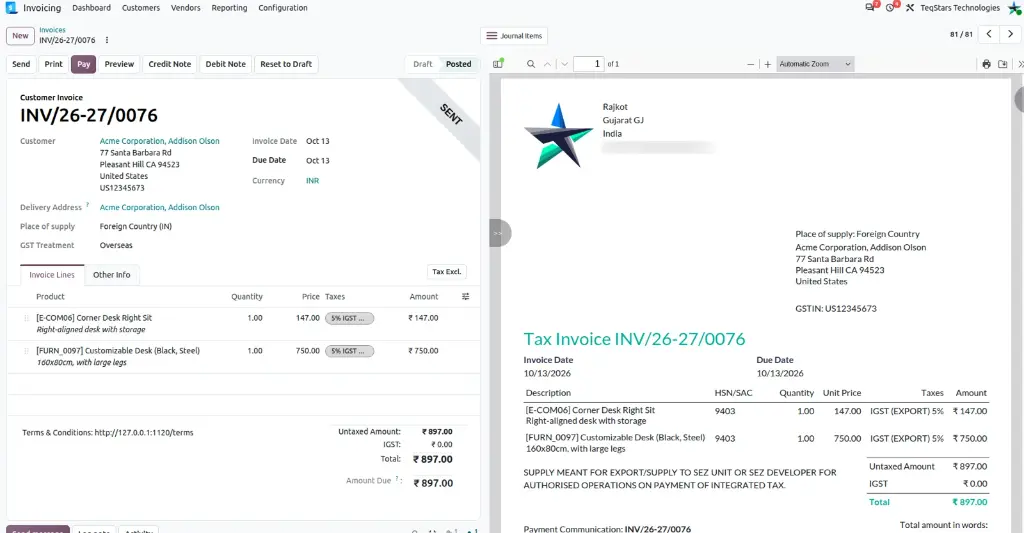Click the Debit Note button
Viewport: 1024px width, 533px height.
pyautogui.click(x=226, y=64)
